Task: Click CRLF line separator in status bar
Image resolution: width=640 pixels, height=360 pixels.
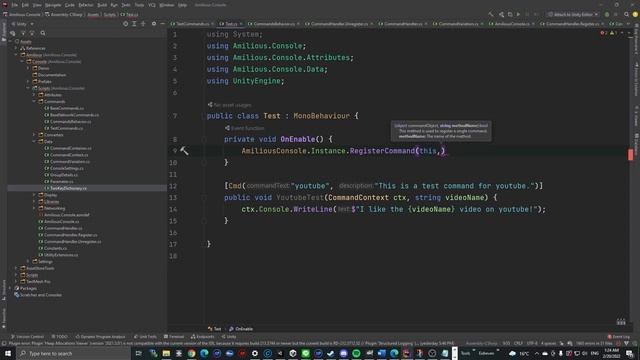Action: 518,344
